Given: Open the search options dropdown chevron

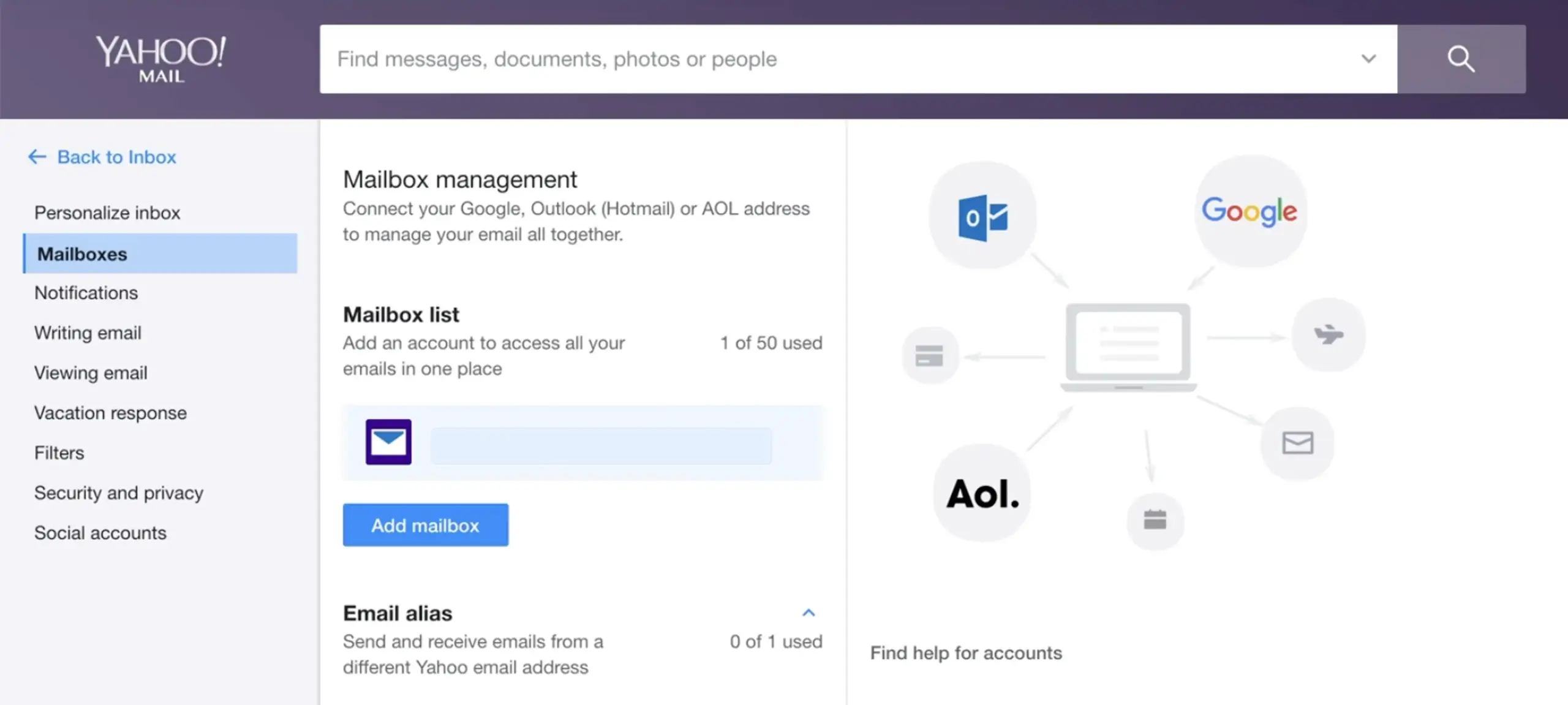Looking at the screenshot, I should pyautogui.click(x=1368, y=59).
